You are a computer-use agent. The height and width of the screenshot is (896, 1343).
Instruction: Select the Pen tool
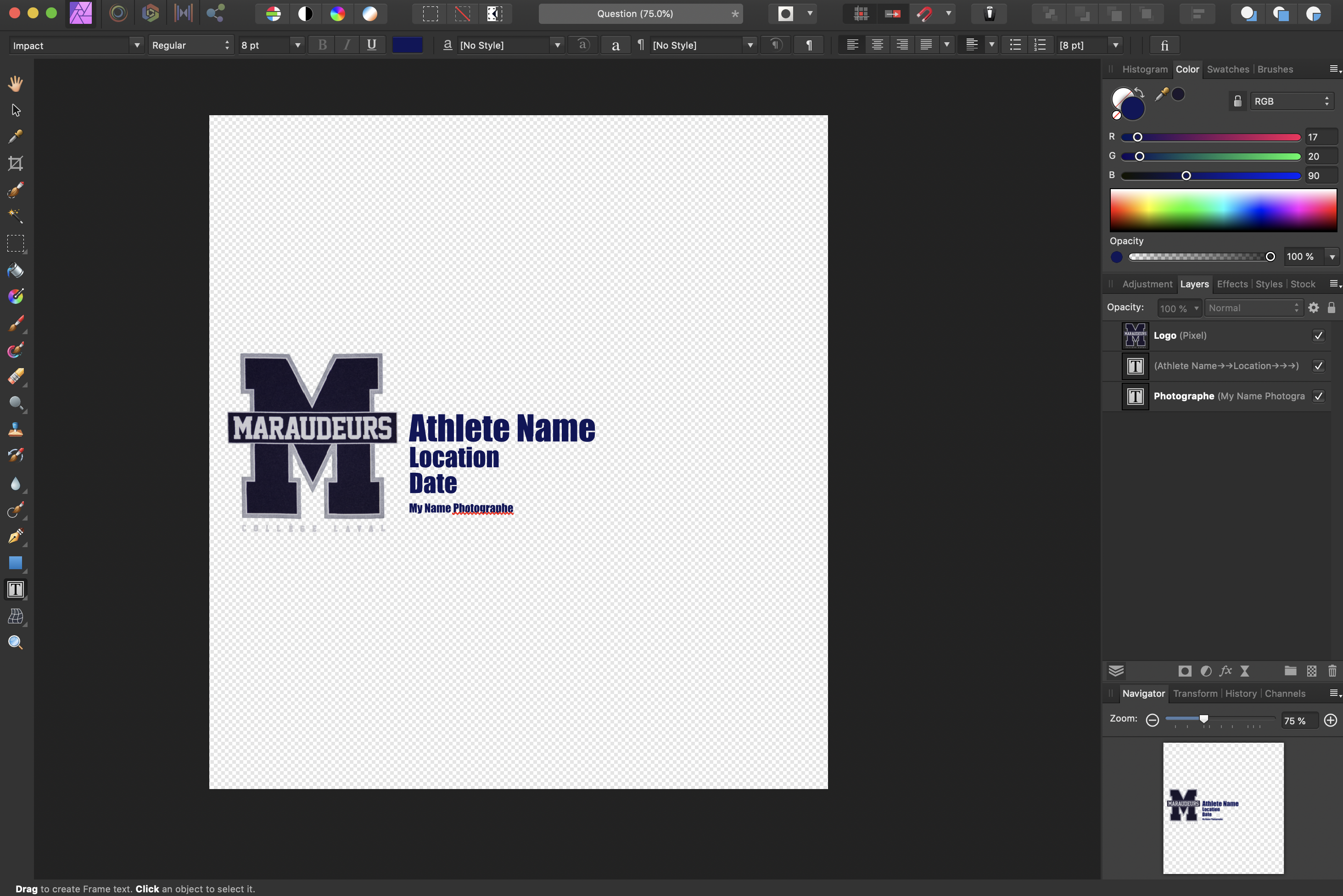pyautogui.click(x=16, y=536)
